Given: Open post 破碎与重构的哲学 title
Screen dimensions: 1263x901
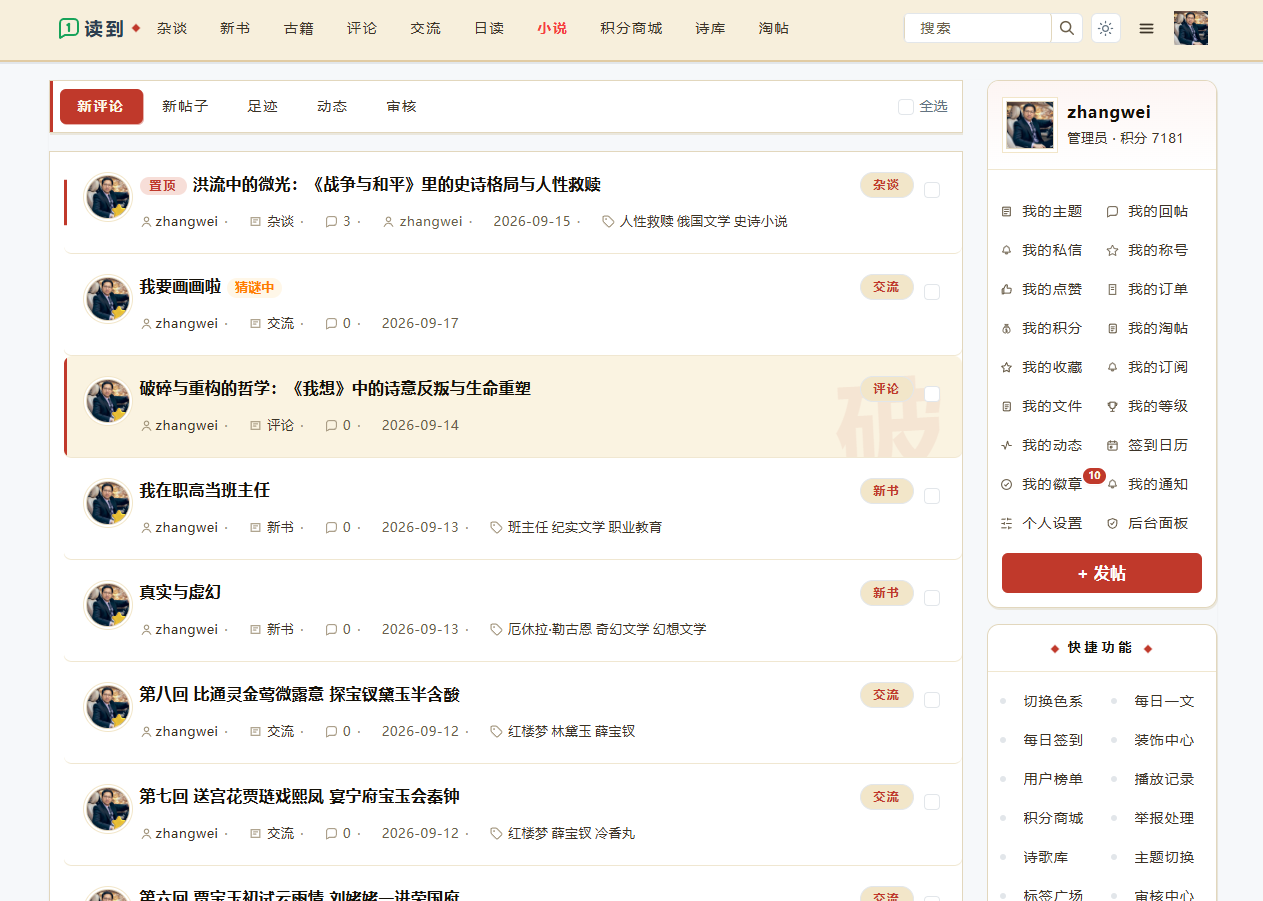Looking at the screenshot, I should (x=335, y=389).
